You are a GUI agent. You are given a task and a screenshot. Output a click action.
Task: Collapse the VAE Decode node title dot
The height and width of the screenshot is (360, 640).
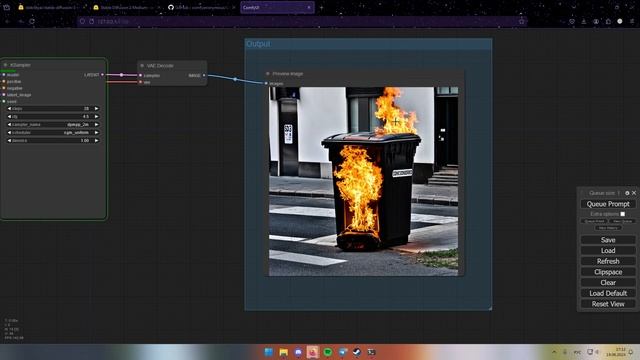[x=142, y=66]
